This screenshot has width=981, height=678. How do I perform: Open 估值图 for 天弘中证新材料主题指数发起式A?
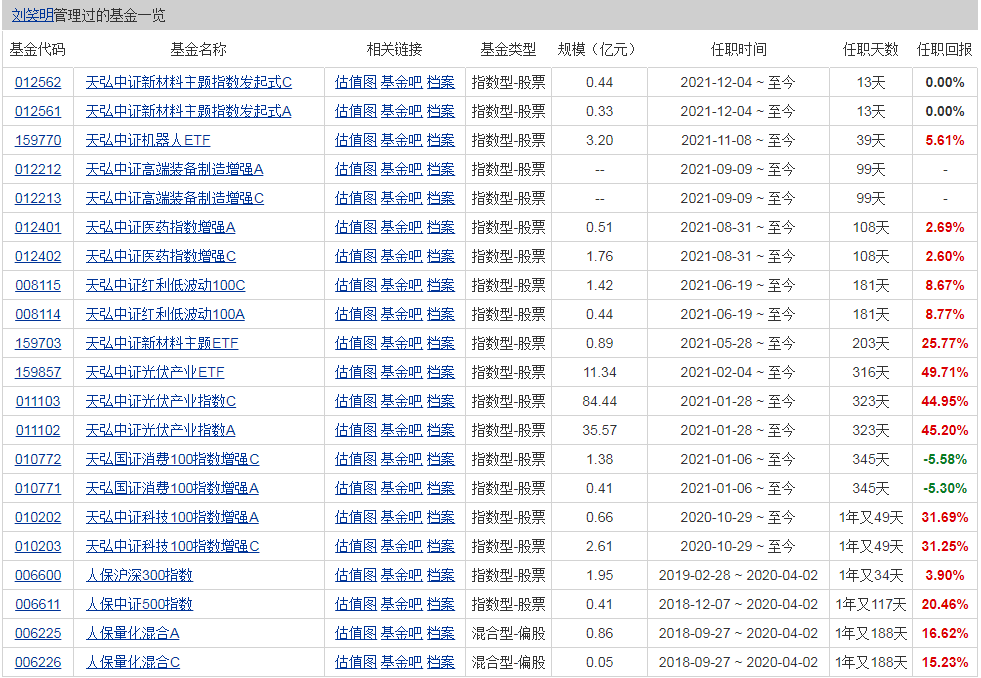tap(355, 111)
